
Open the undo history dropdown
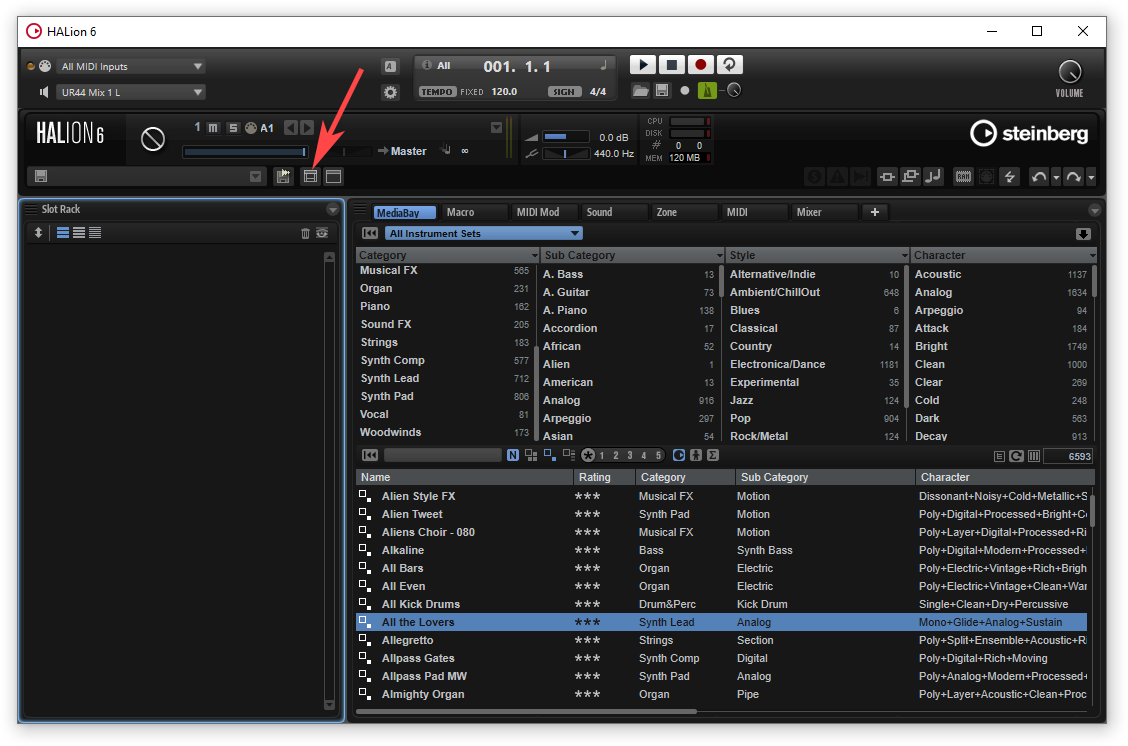click(1055, 177)
